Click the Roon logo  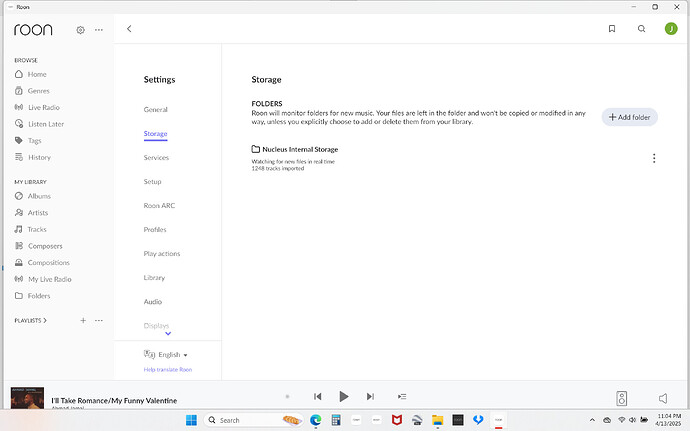click(x=33, y=29)
